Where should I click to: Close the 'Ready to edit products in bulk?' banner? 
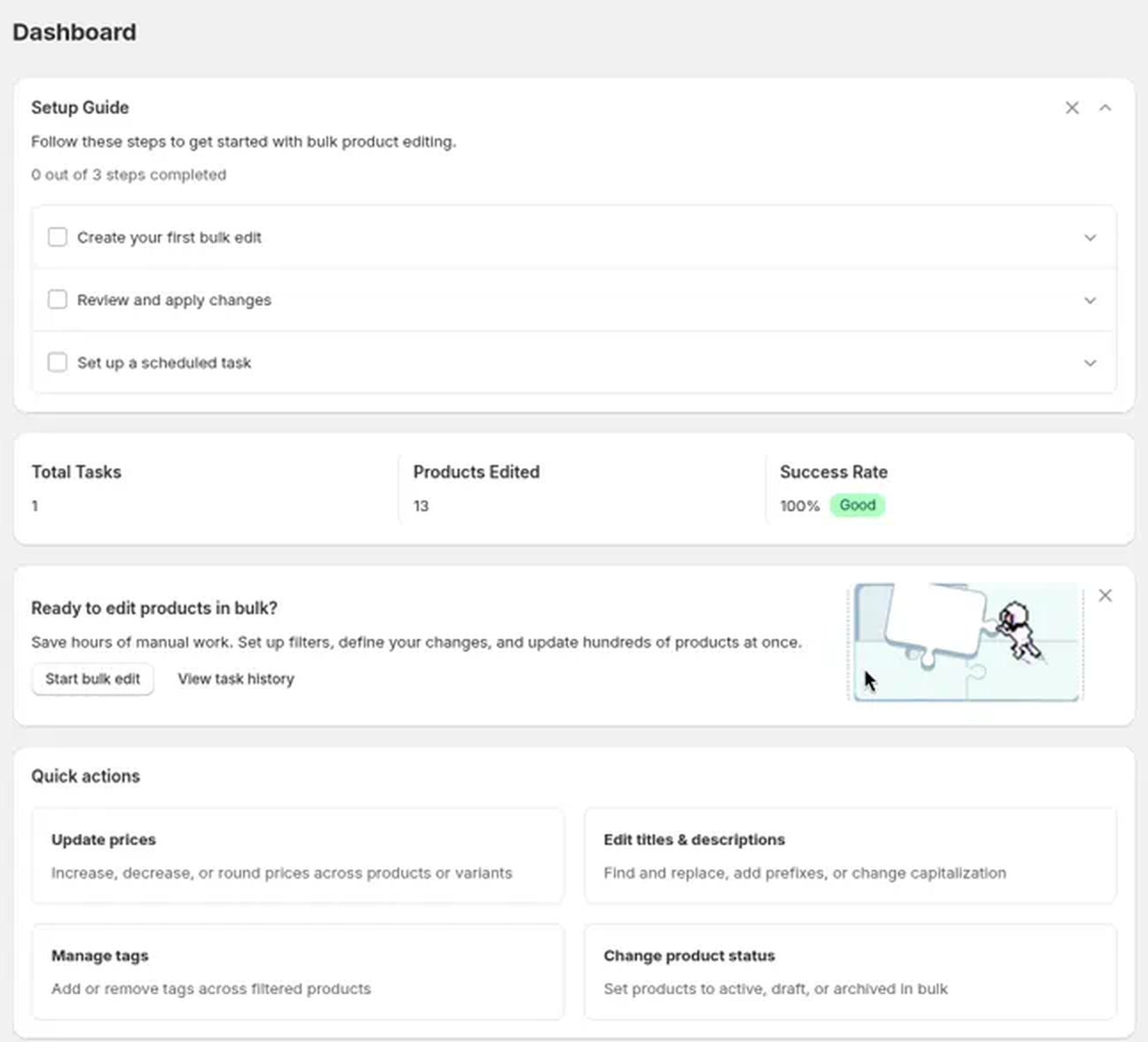pos(1105,596)
